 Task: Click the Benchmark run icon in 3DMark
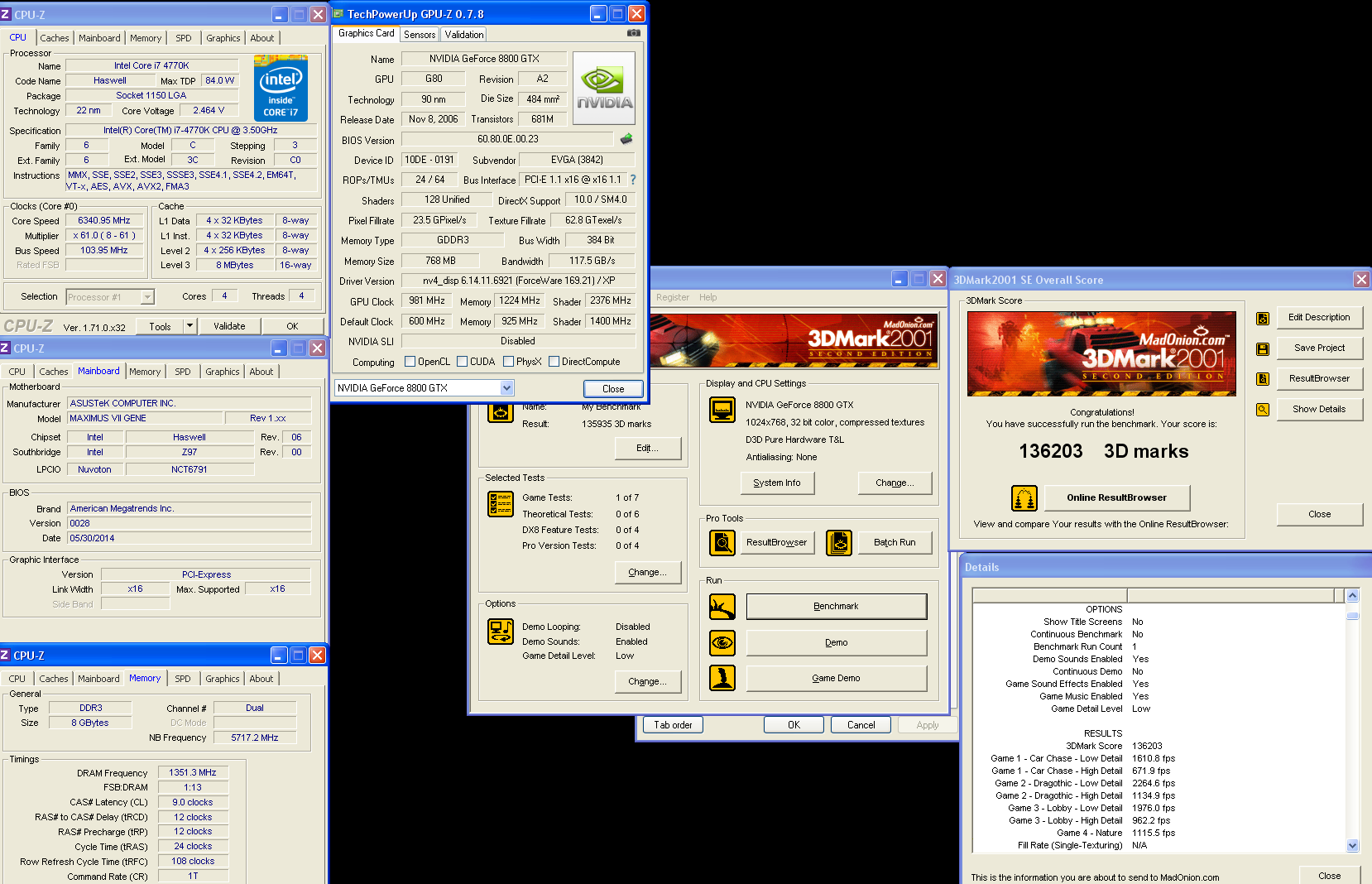(722, 607)
